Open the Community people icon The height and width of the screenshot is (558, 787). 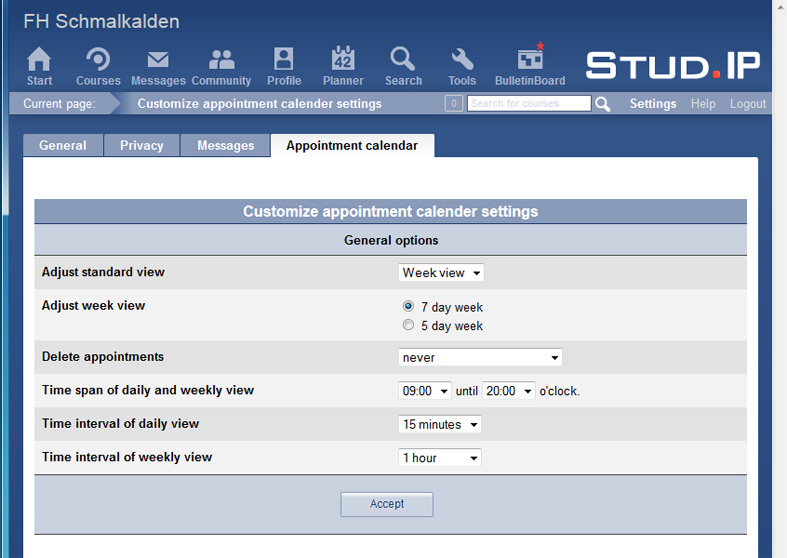(x=221, y=59)
